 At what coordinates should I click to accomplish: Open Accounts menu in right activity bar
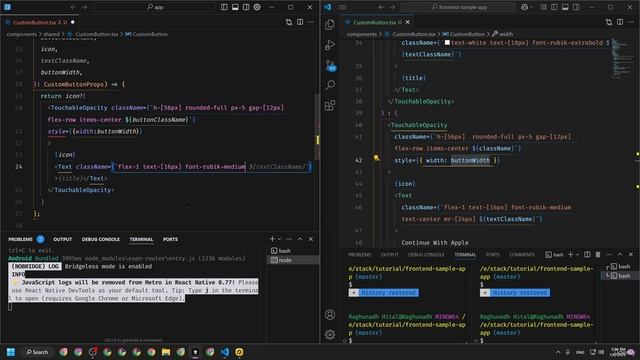point(330,315)
